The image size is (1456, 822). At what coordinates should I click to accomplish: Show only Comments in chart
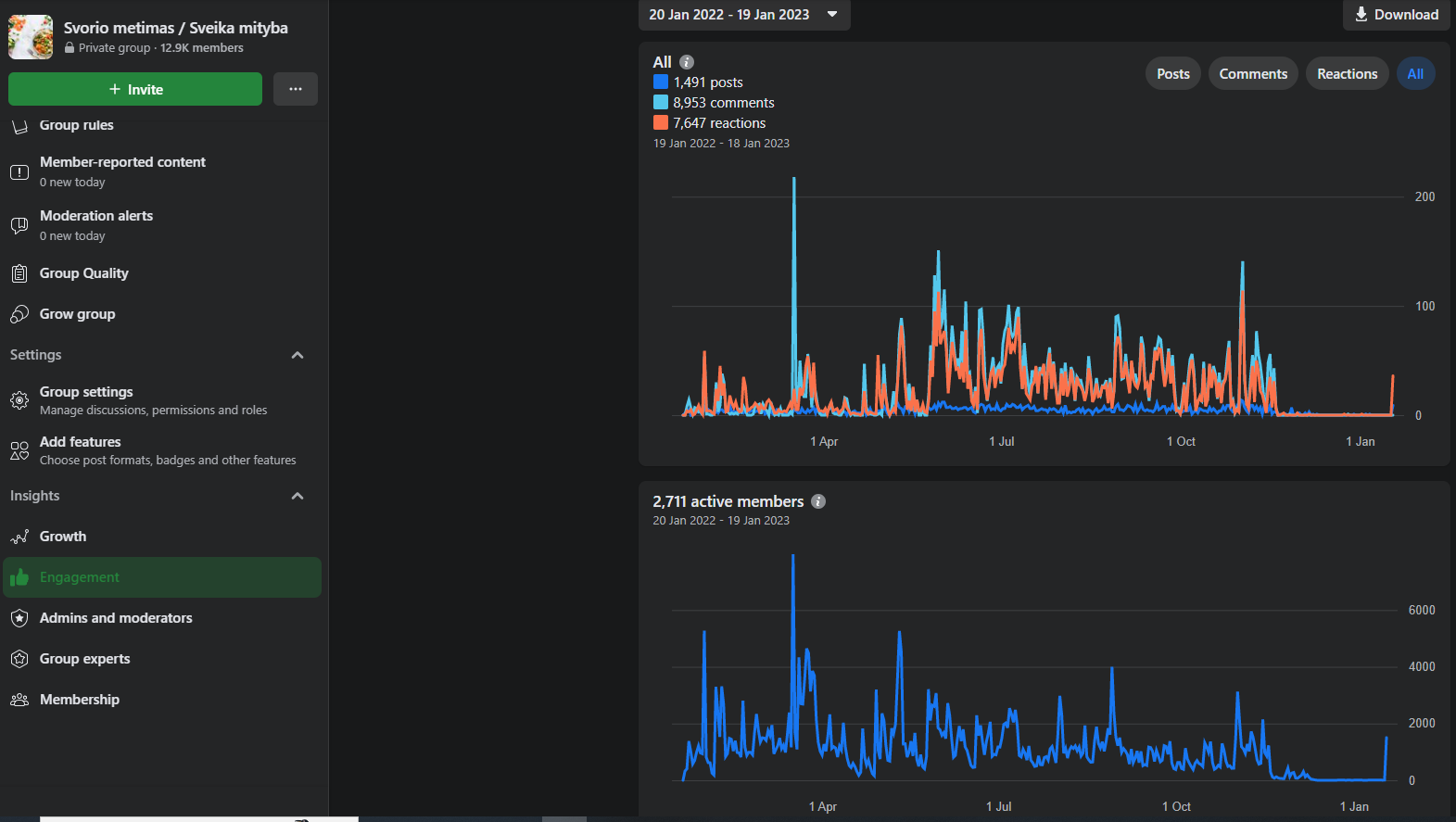(x=1253, y=74)
